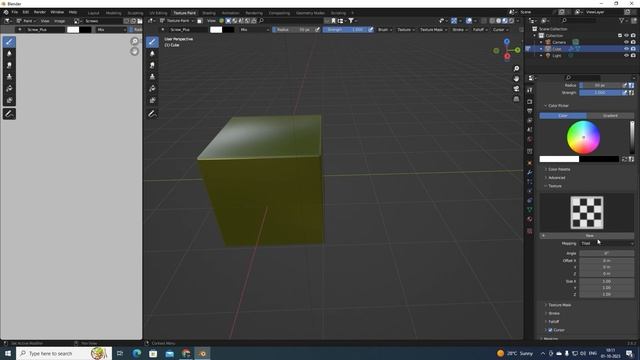This screenshot has width=640, height=360.
Task: Expand the Falloff panel in properties
Action: [553, 322]
